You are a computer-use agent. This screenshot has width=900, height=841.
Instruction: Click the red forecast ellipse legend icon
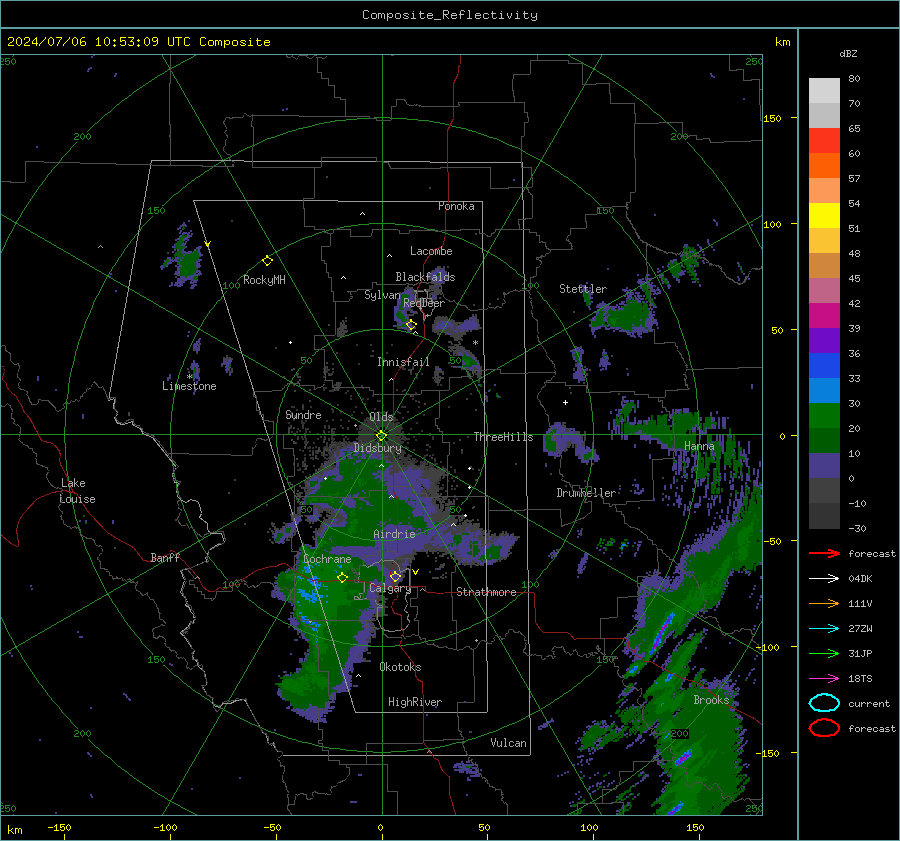[824, 728]
